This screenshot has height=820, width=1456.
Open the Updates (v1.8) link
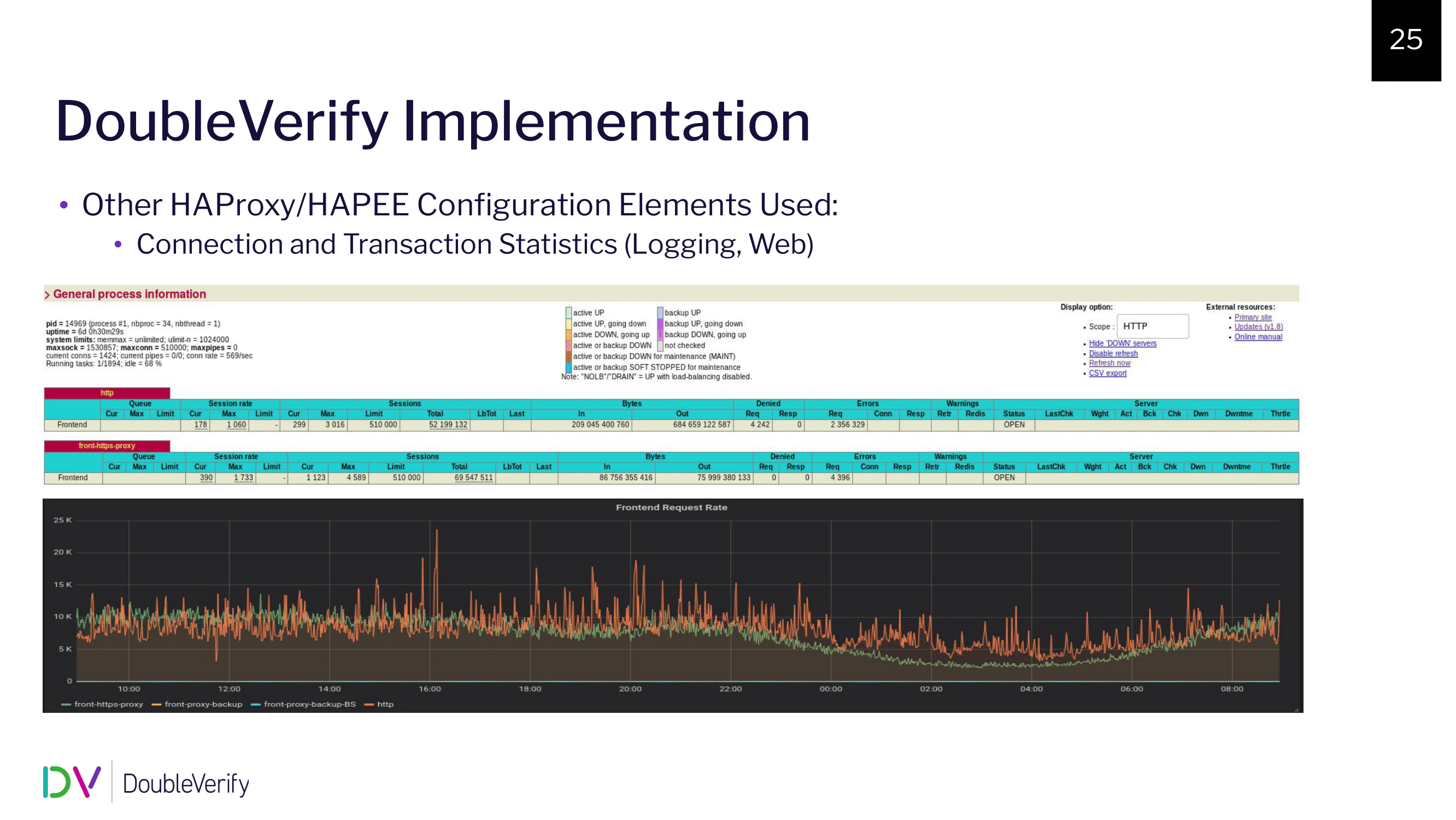point(1258,327)
